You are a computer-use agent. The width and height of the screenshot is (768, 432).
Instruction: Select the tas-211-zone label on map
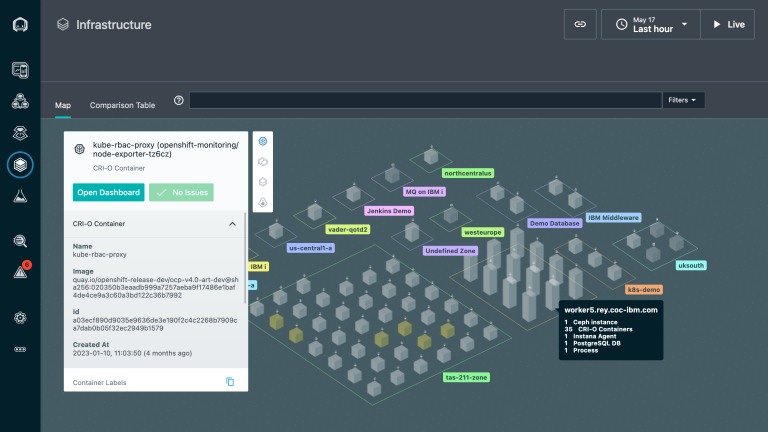pyautogui.click(x=465, y=377)
